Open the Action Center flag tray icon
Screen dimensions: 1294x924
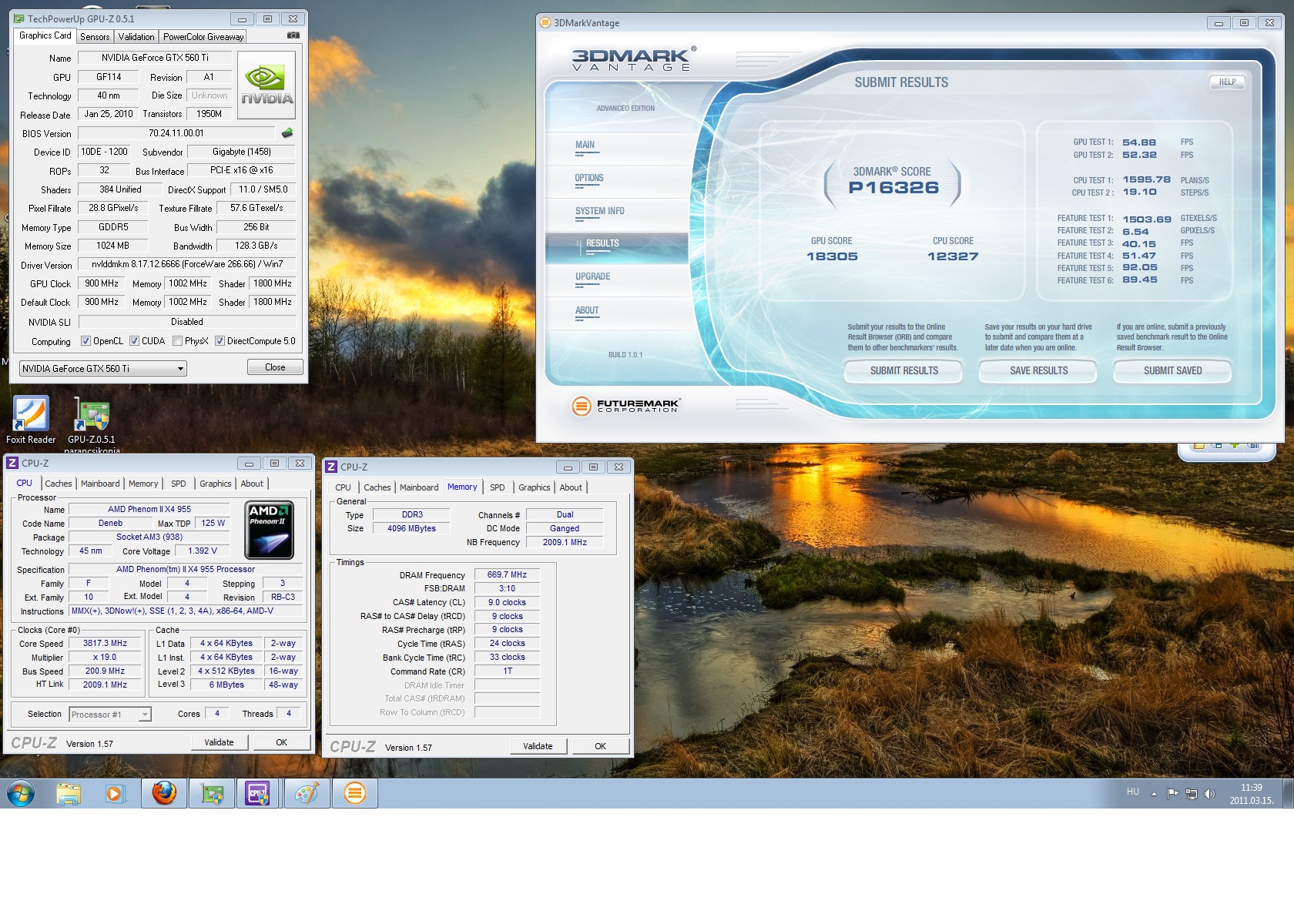pos(1172,793)
